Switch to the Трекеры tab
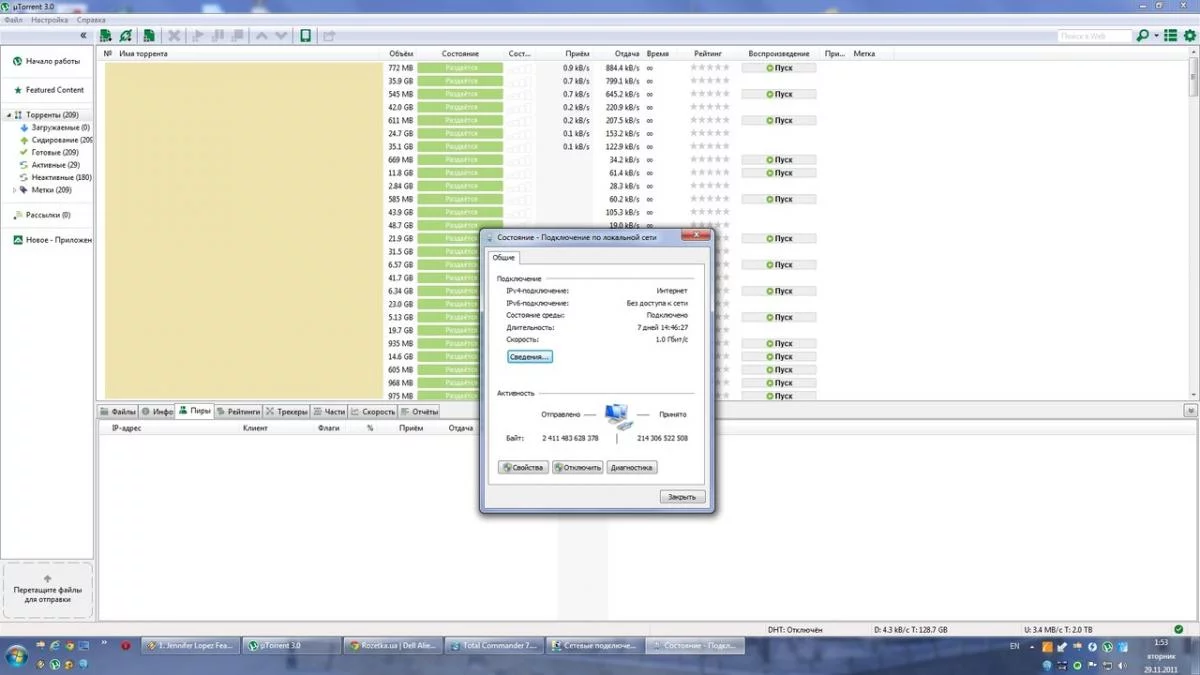The image size is (1200, 675). pos(286,411)
